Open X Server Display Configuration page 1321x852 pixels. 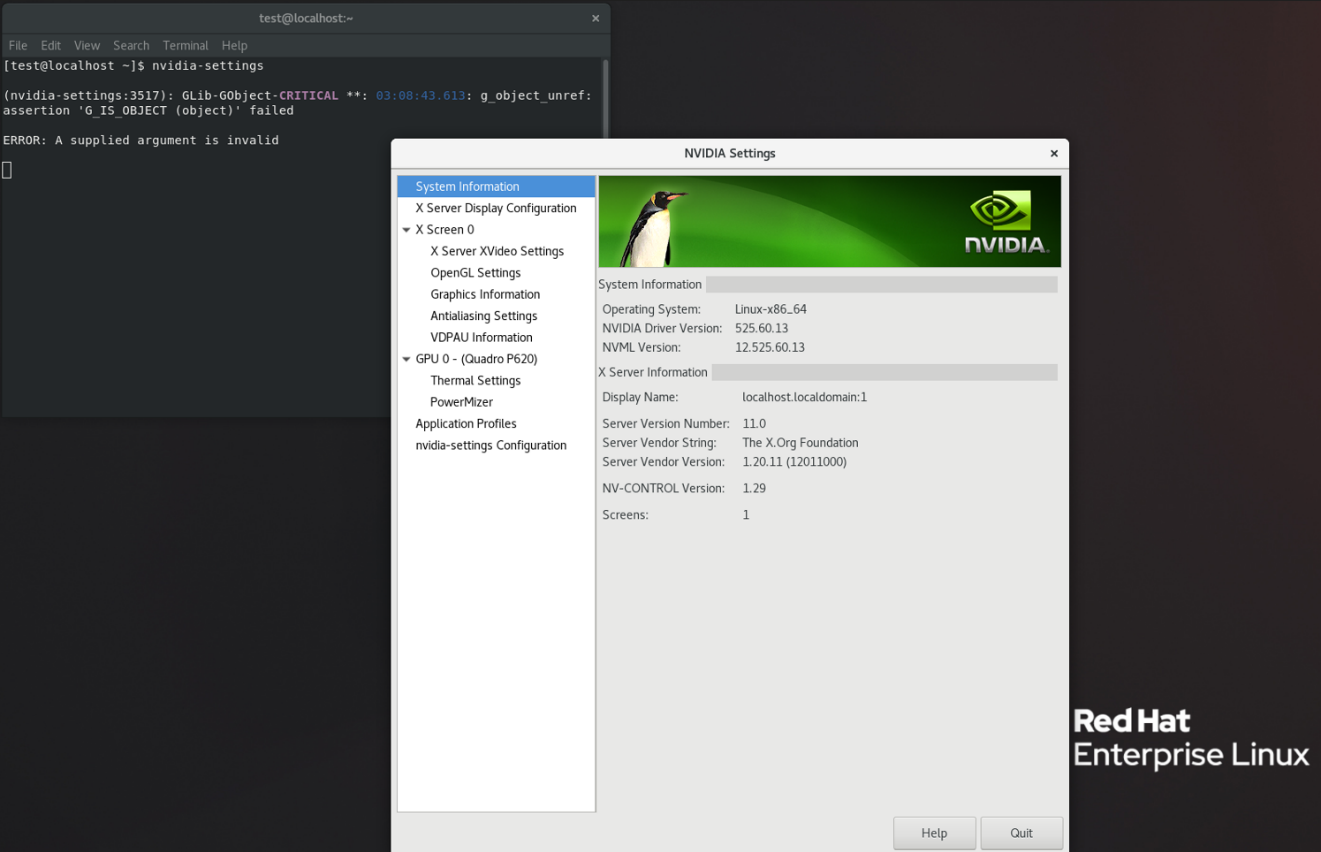pyautogui.click(x=496, y=208)
